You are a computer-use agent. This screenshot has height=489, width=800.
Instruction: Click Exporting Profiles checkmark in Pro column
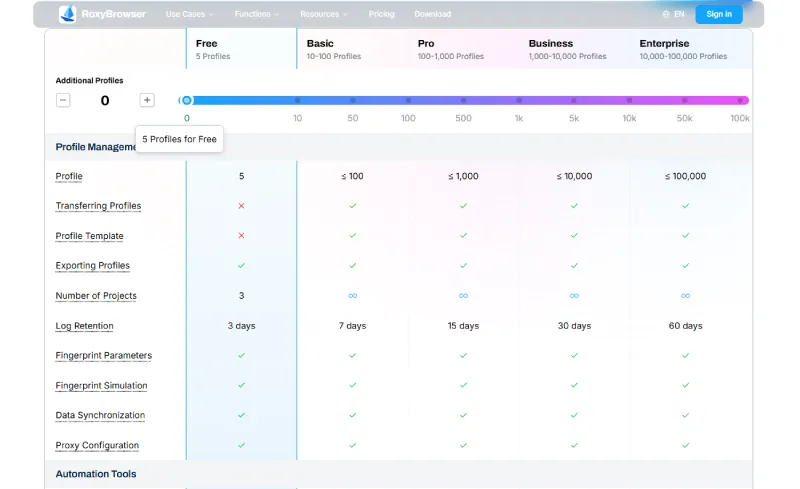click(463, 265)
